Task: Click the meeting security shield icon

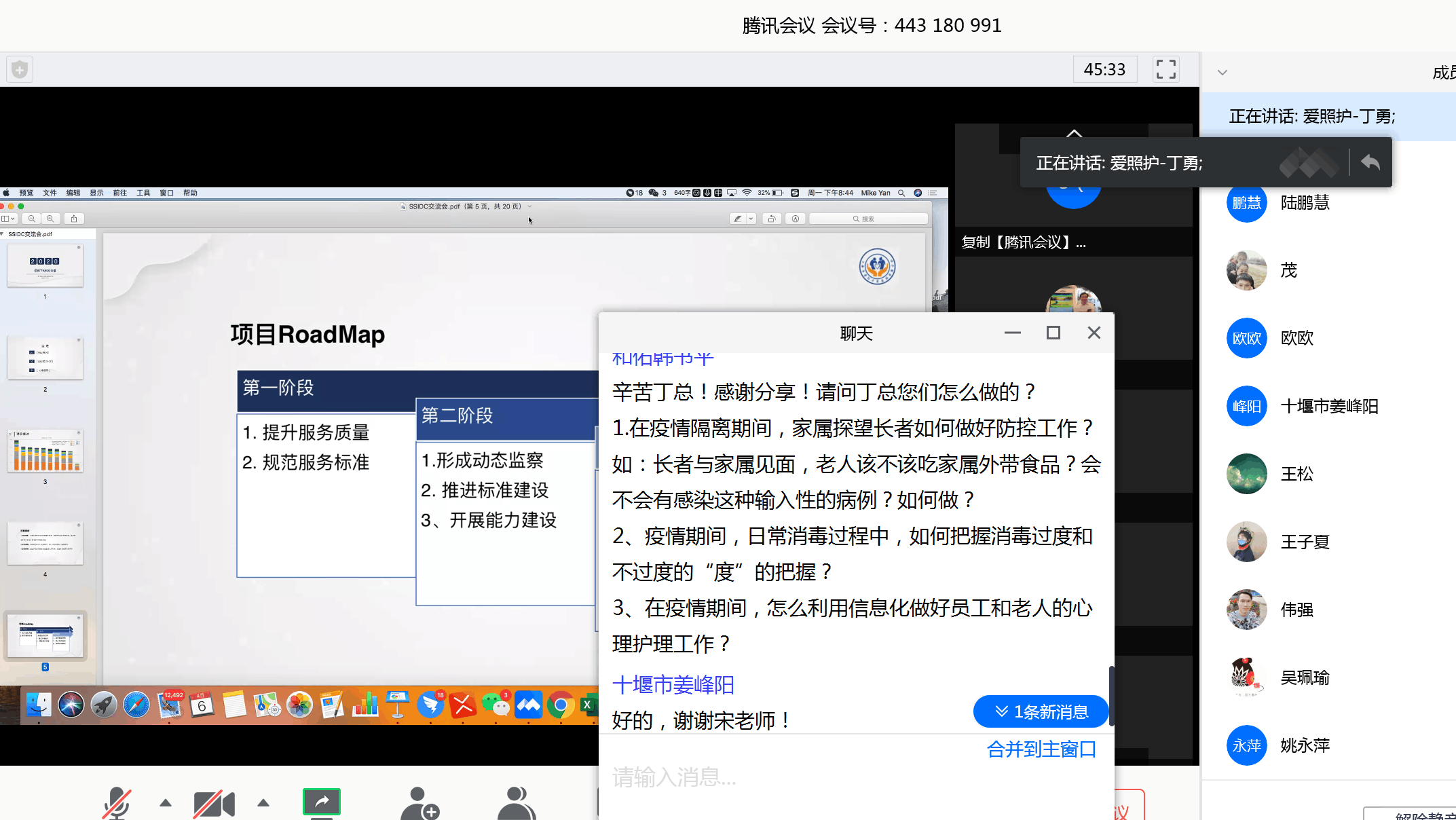Action: (20, 69)
